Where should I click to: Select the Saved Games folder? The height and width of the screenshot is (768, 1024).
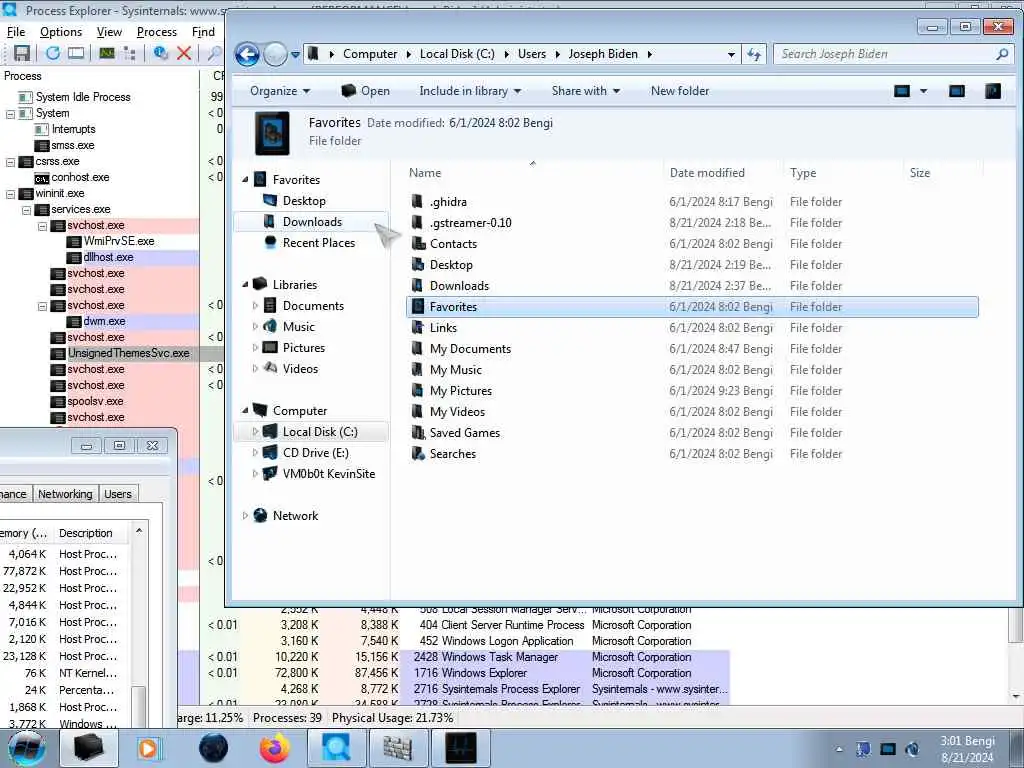tap(464, 433)
